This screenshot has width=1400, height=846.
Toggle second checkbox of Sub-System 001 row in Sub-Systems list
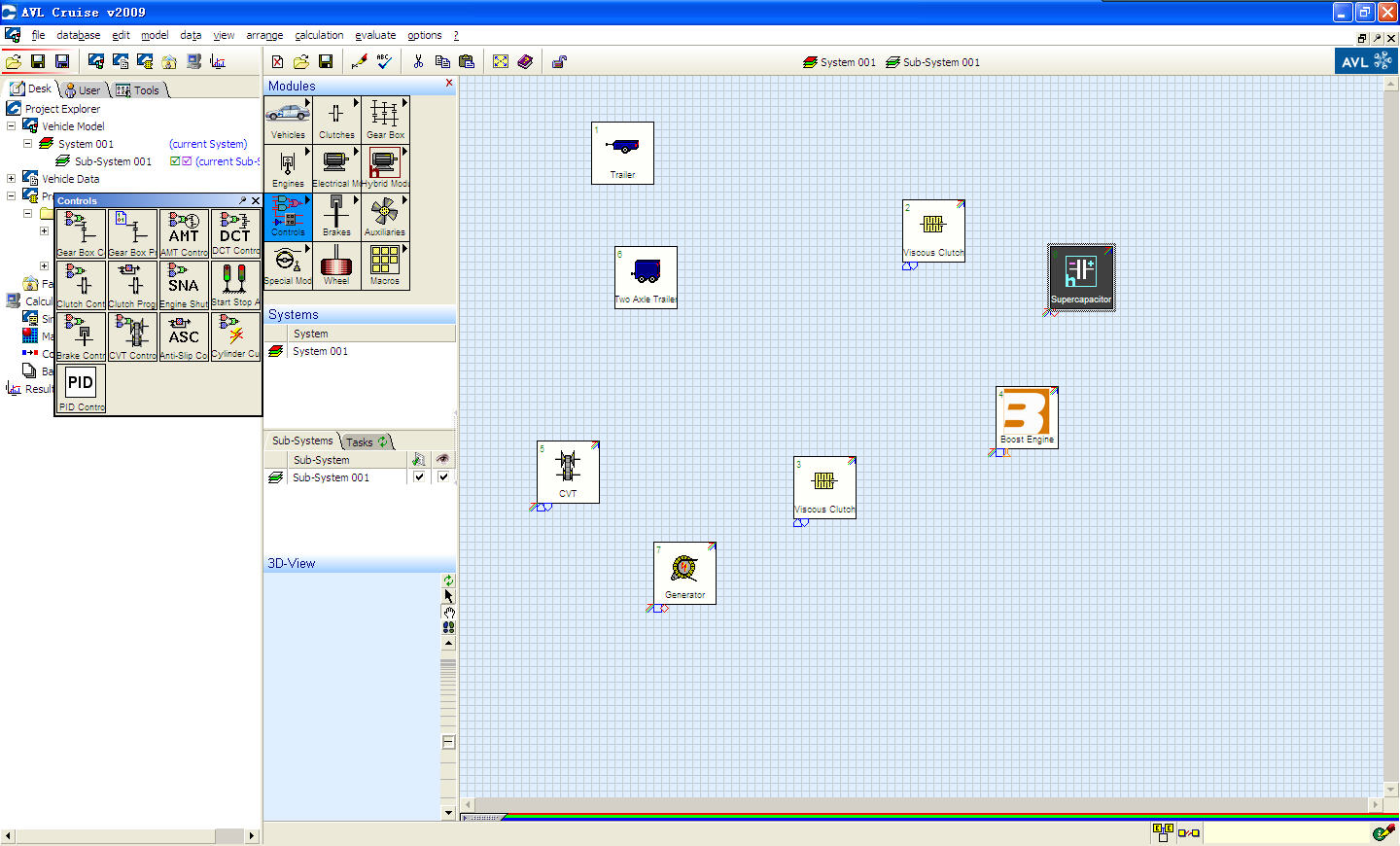click(443, 477)
